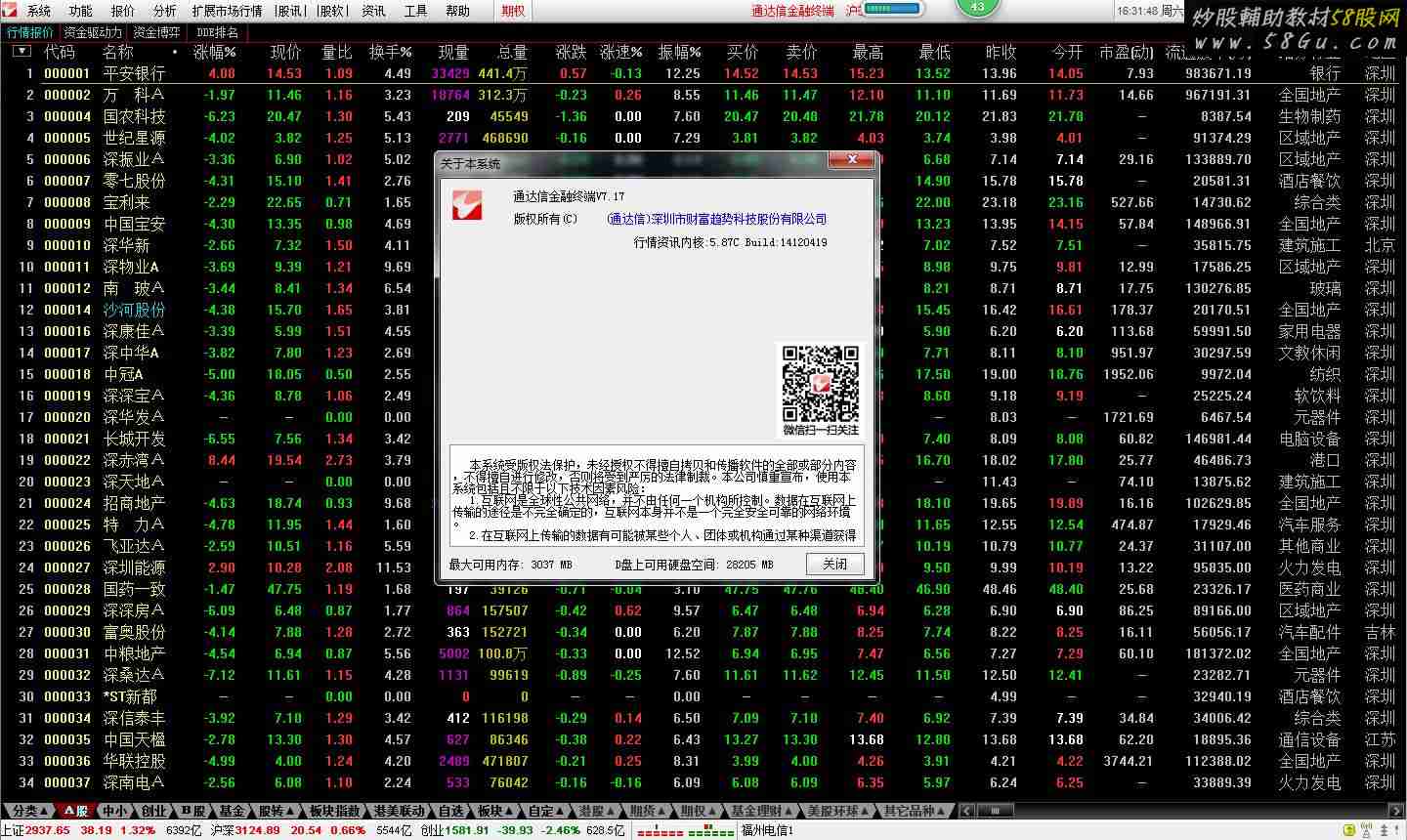The width and height of the screenshot is (1407, 840).
Task: Select the 沙河股份 stock row
Action: [703, 310]
